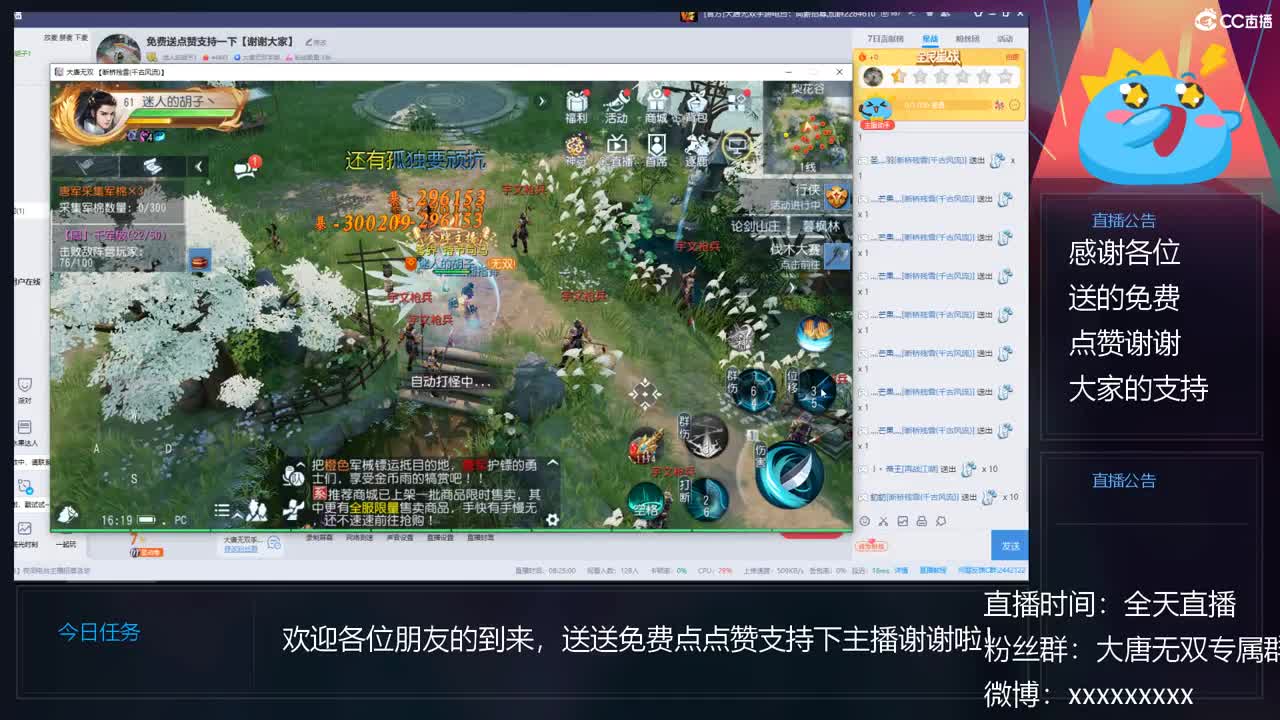Screen dimensions: 1280x720
Task: Collapse the quest tracker arrow
Action: pyautogui.click(x=198, y=167)
